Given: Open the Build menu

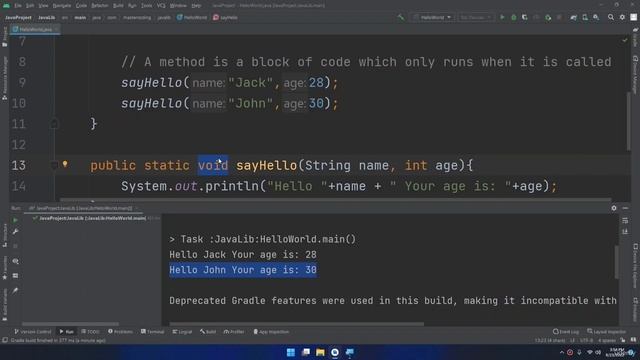Looking at the screenshot, I should (x=118, y=6).
